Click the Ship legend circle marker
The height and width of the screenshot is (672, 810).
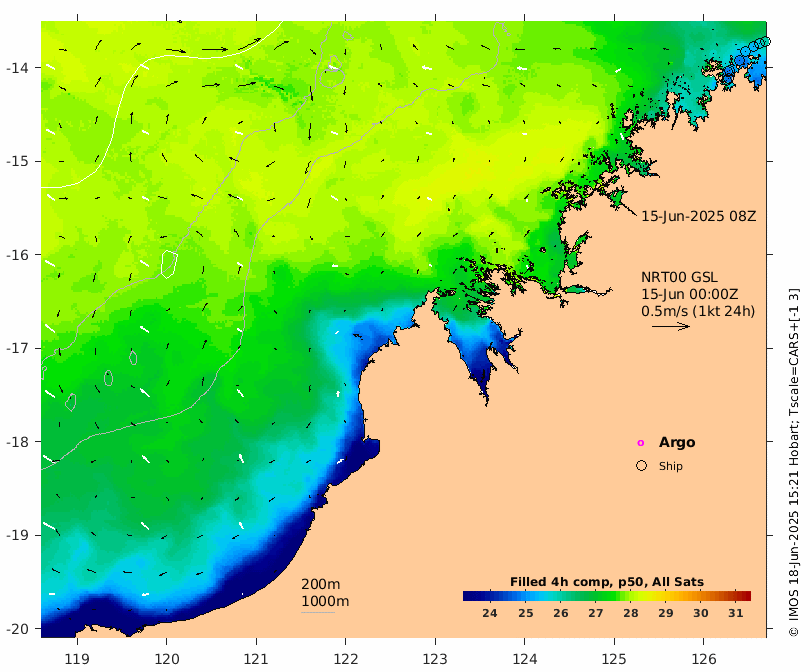pyautogui.click(x=641, y=465)
